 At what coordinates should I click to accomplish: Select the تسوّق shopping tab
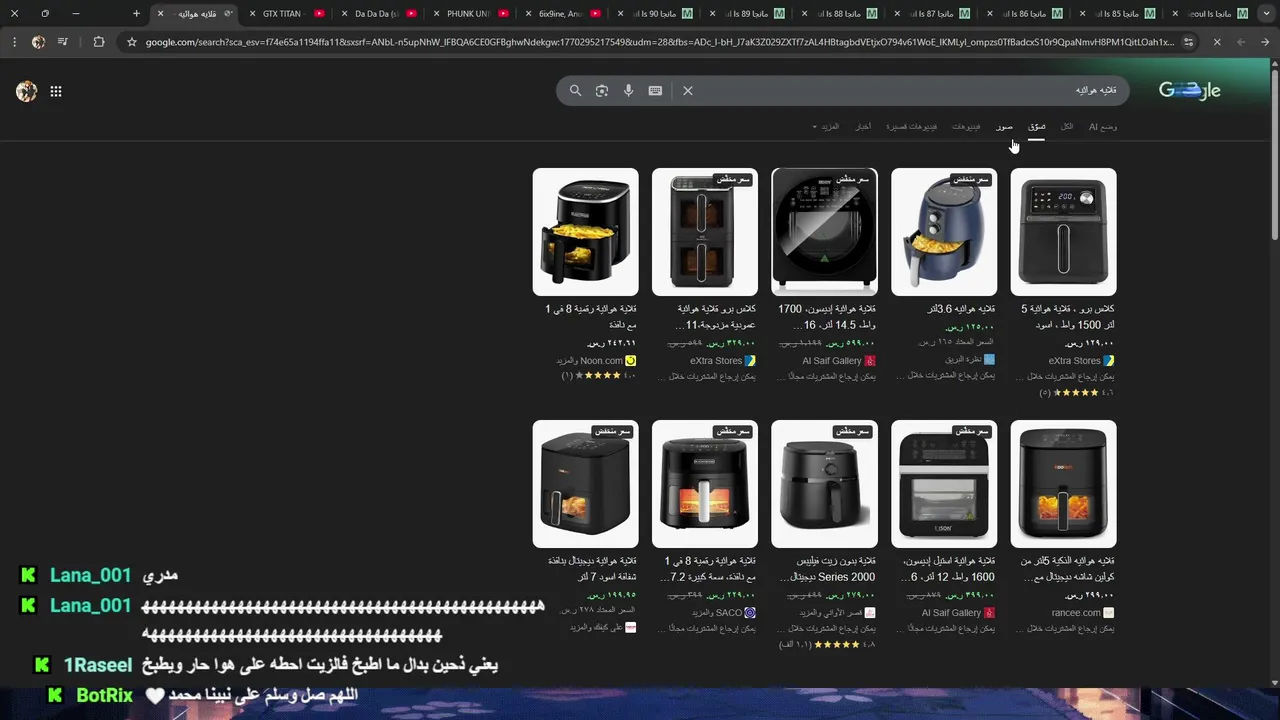click(1037, 127)
